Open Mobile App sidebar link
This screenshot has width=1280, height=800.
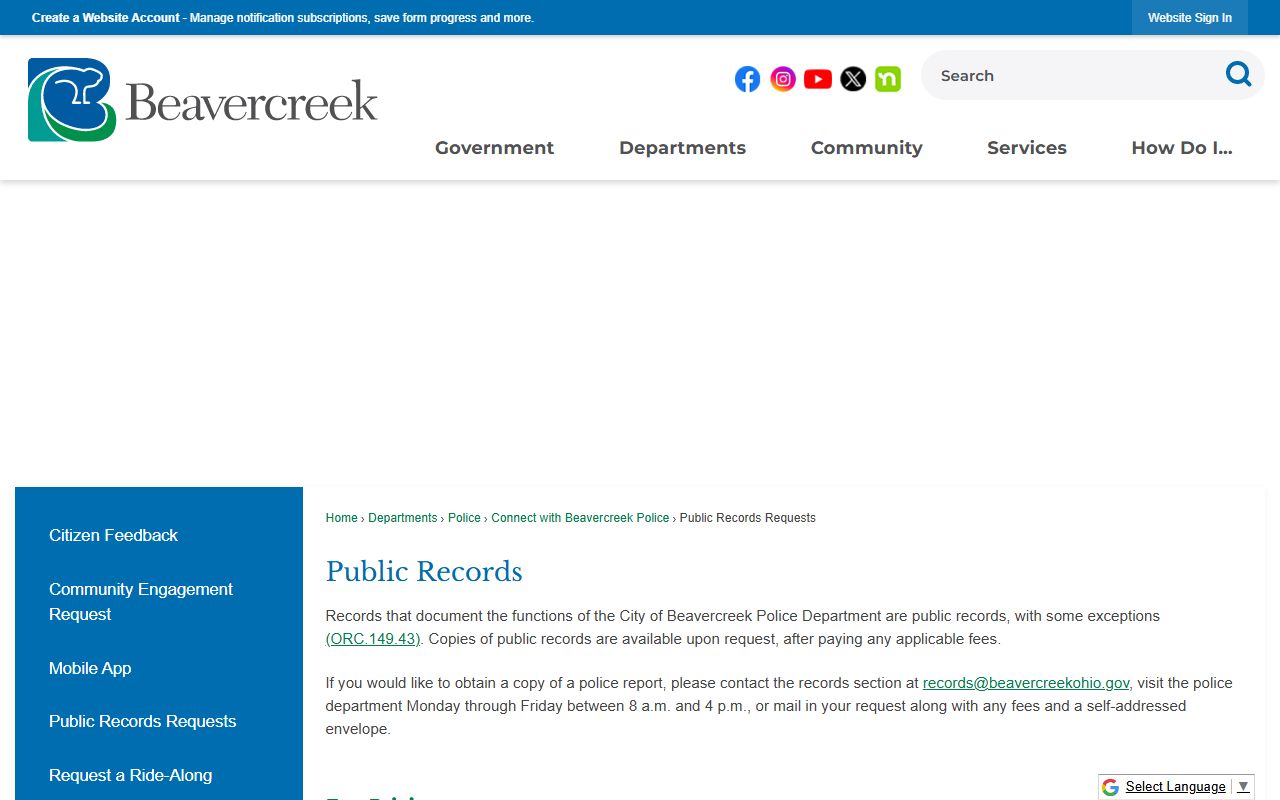coord(90,669)
